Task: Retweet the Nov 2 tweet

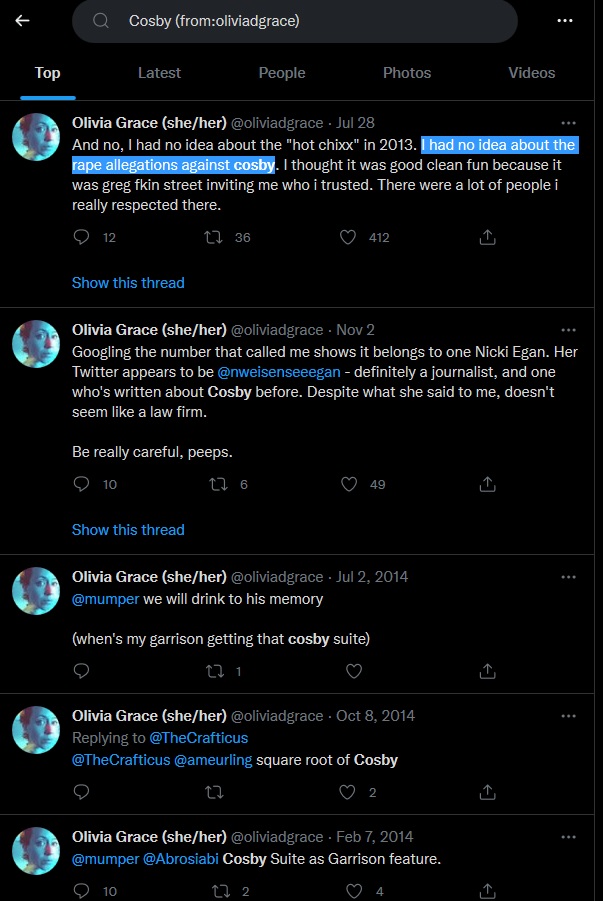Action: point(218,484)
